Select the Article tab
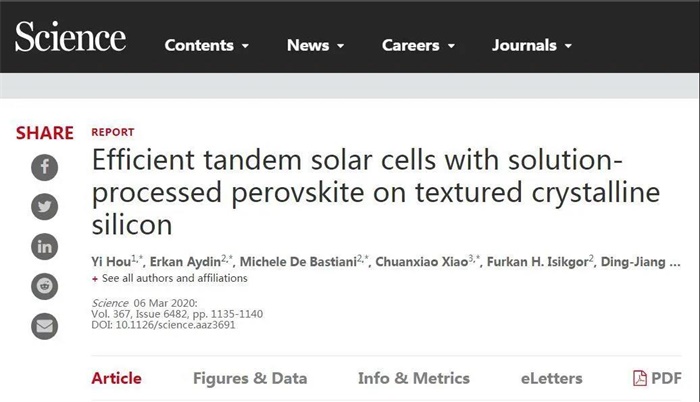700x402 pixels. (x=116, y=378)
